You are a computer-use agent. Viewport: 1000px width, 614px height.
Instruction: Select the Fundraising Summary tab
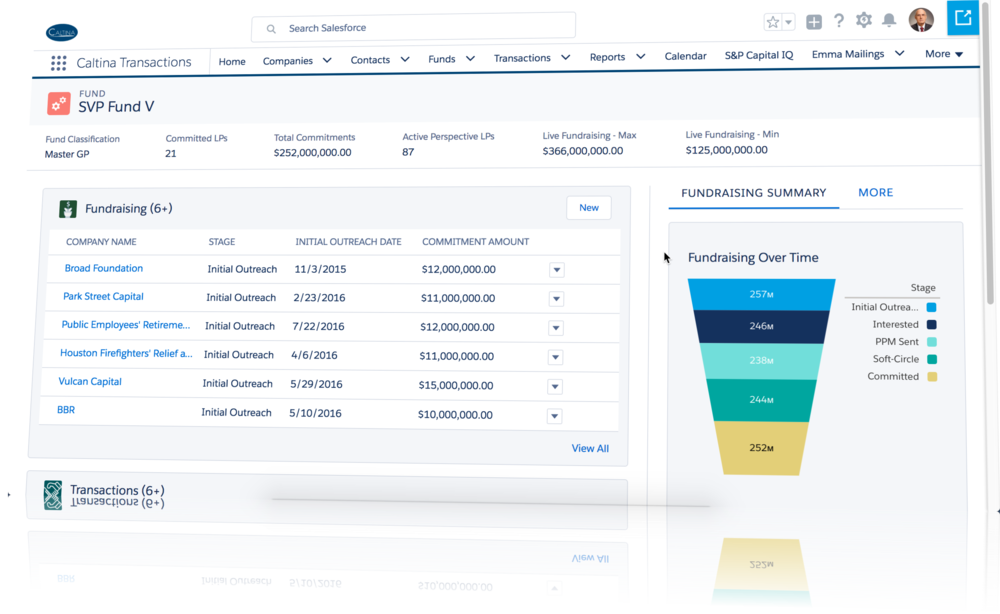point(754,193)
